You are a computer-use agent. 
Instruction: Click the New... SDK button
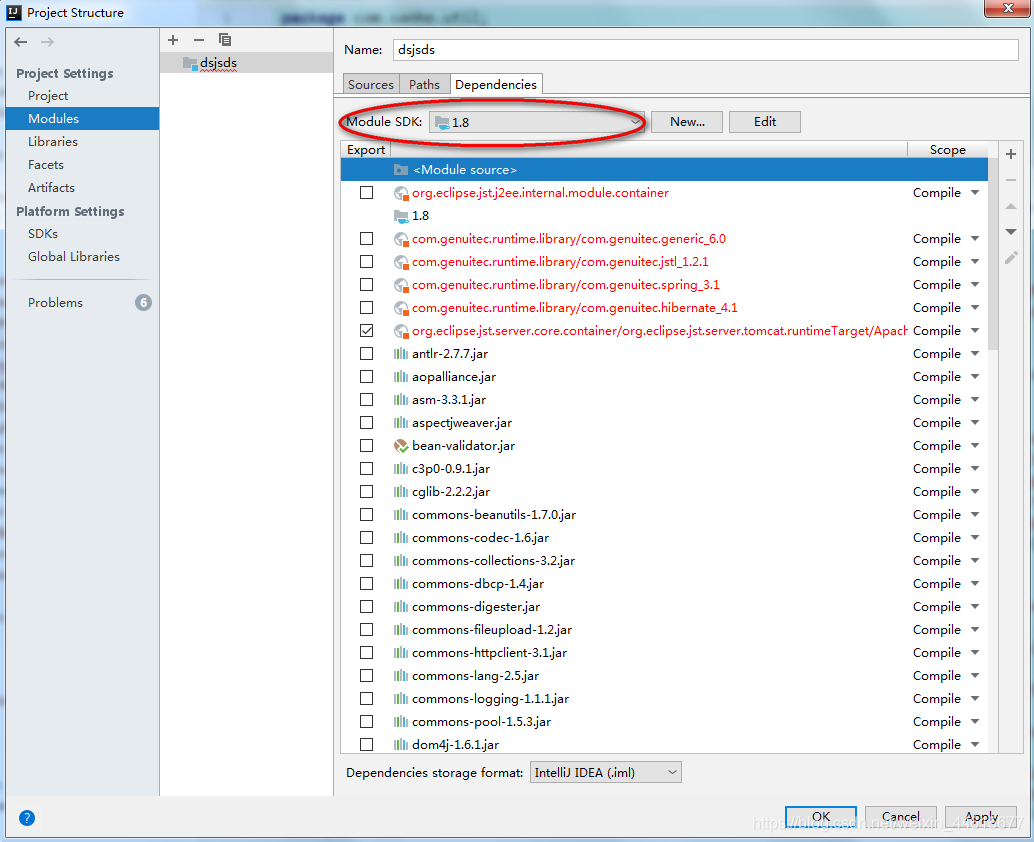click(687, 122)
